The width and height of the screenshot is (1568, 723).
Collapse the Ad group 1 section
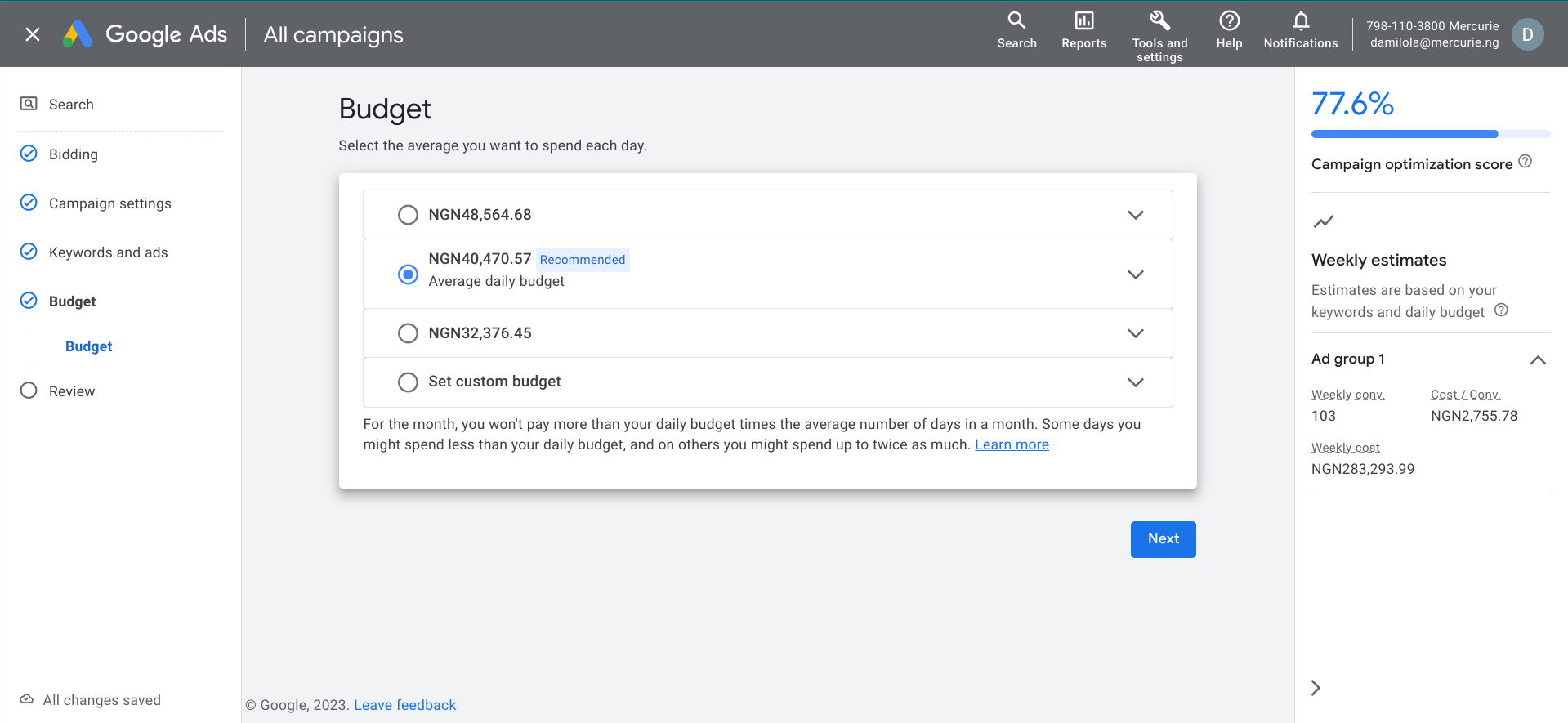pyautogui.click(x=1537, y=360)
